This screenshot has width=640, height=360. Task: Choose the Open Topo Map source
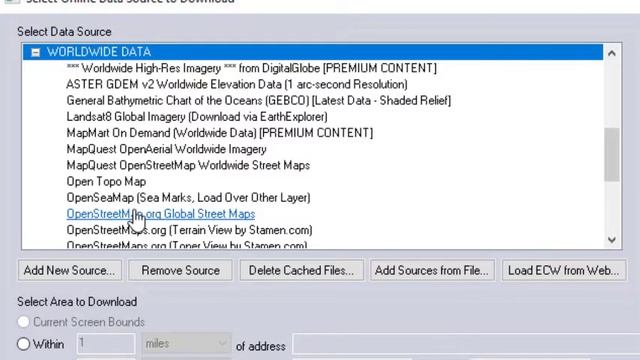(x=106, y=182)
